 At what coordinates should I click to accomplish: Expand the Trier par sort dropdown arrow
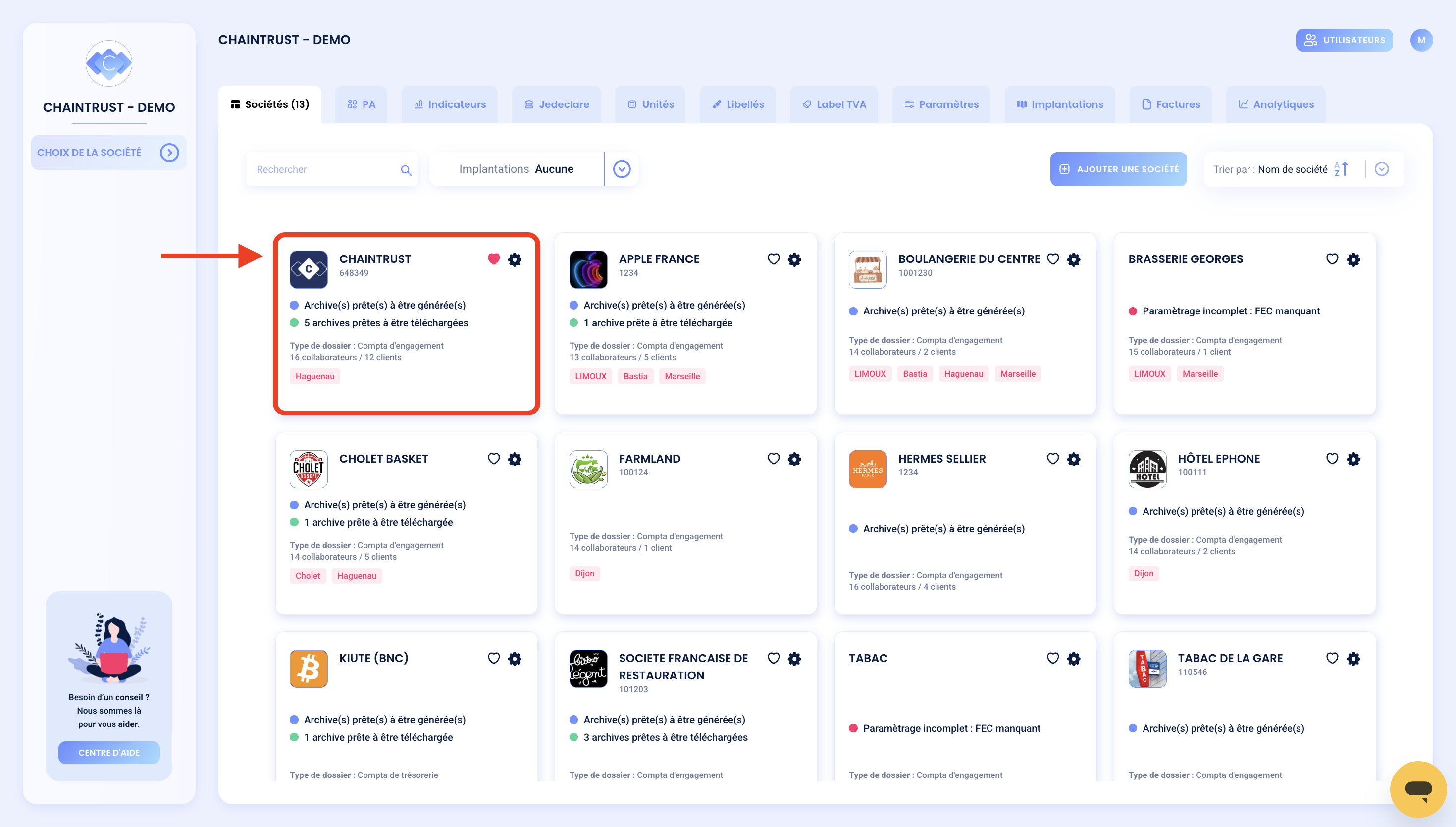(1382, 169)
